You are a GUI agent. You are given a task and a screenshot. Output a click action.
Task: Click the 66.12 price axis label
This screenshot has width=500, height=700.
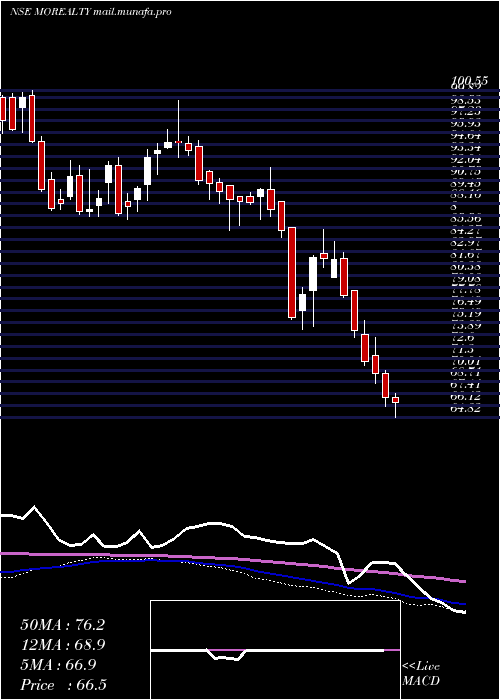(x=467, y=397)
